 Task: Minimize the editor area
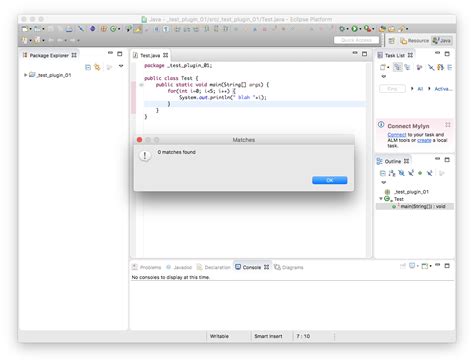(x=355, y=53)
